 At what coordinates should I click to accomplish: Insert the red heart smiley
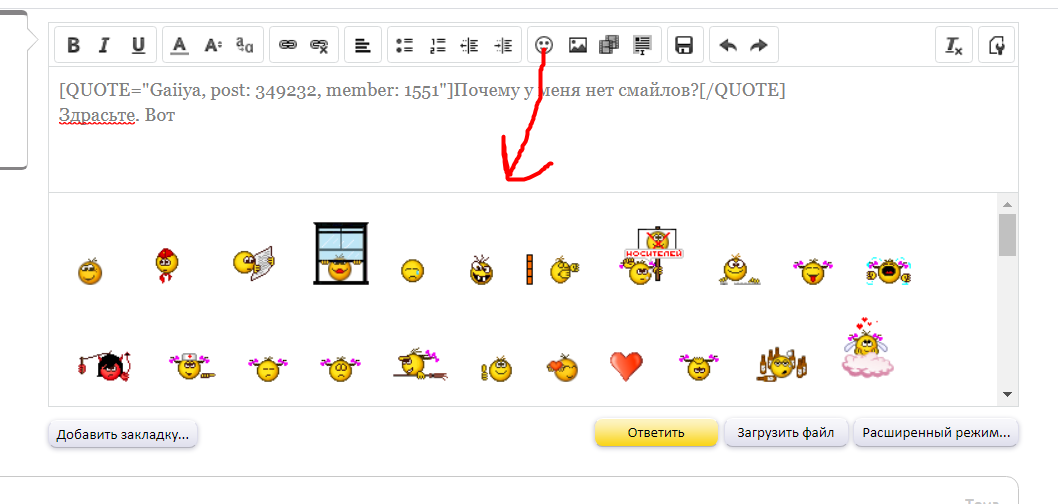pyautogui.click(x=626, y=367)
